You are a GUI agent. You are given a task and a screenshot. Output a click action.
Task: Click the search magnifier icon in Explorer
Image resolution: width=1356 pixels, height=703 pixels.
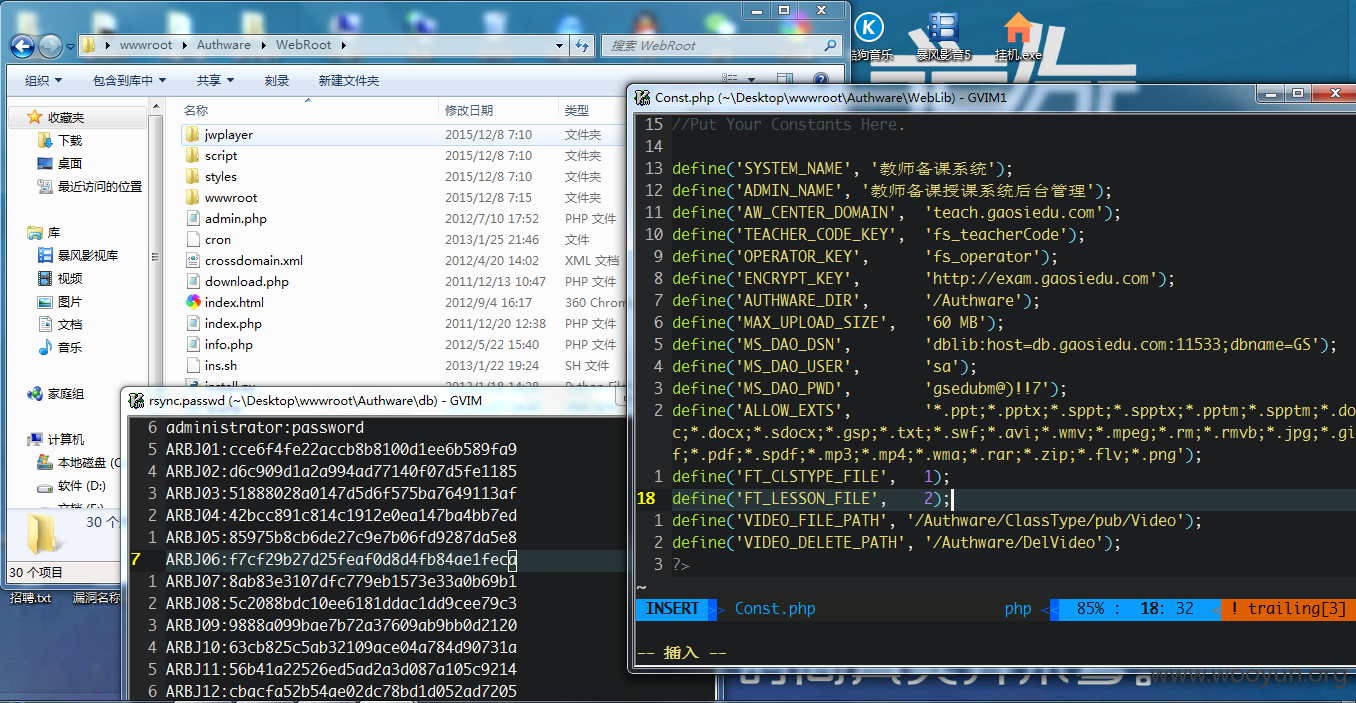click(x=830, y=45)
